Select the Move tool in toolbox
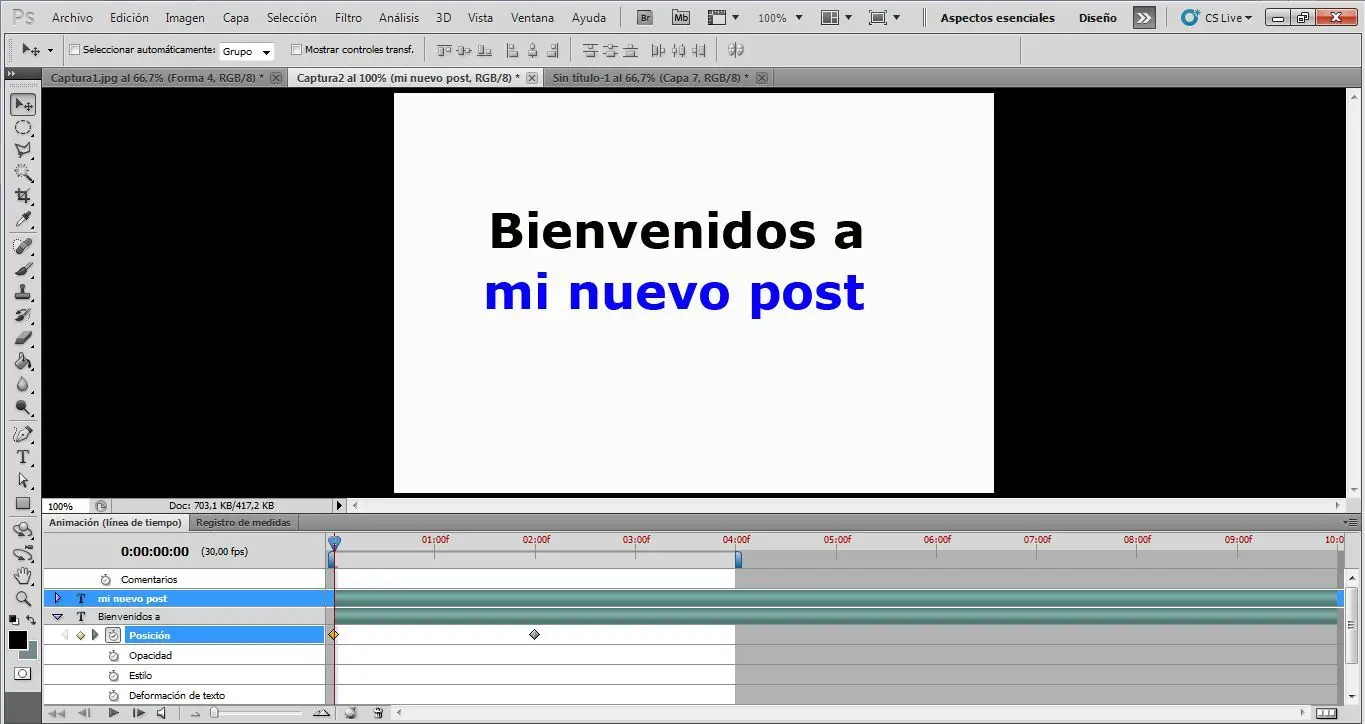Viewport: 1365px width, 724px height. [x=23, y=105]
